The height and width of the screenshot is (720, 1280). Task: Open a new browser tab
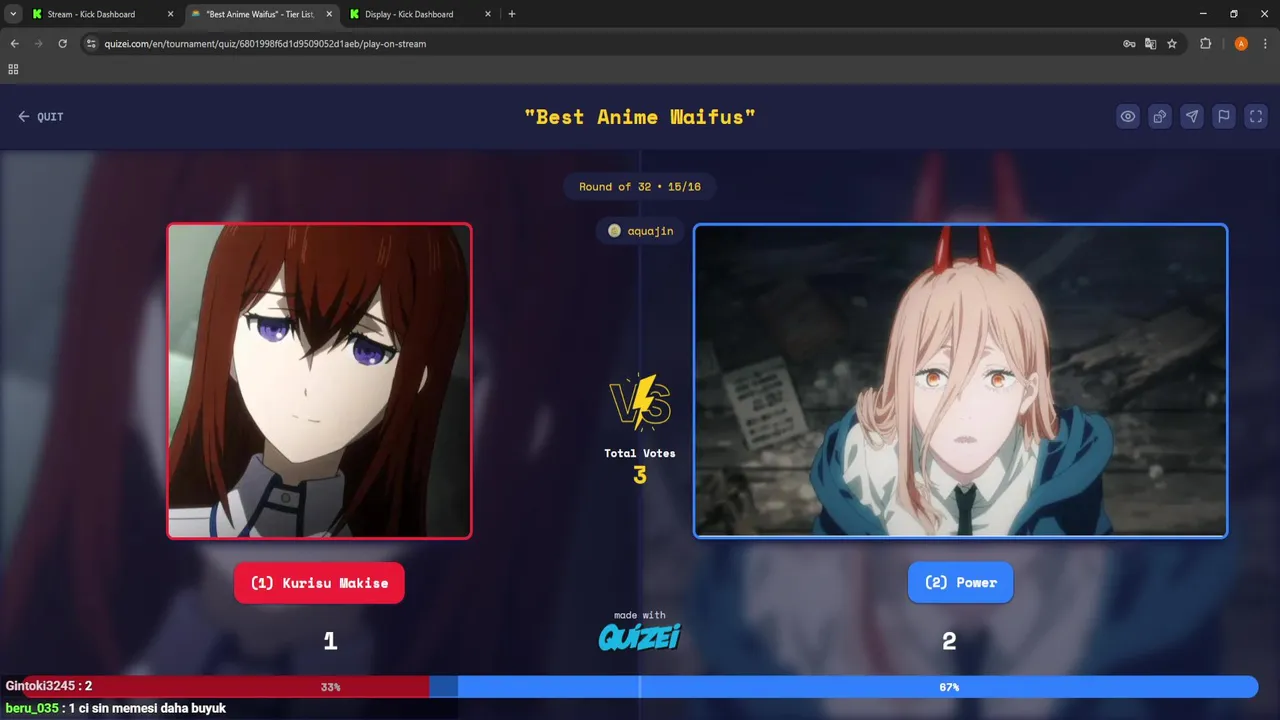point(512,14)
